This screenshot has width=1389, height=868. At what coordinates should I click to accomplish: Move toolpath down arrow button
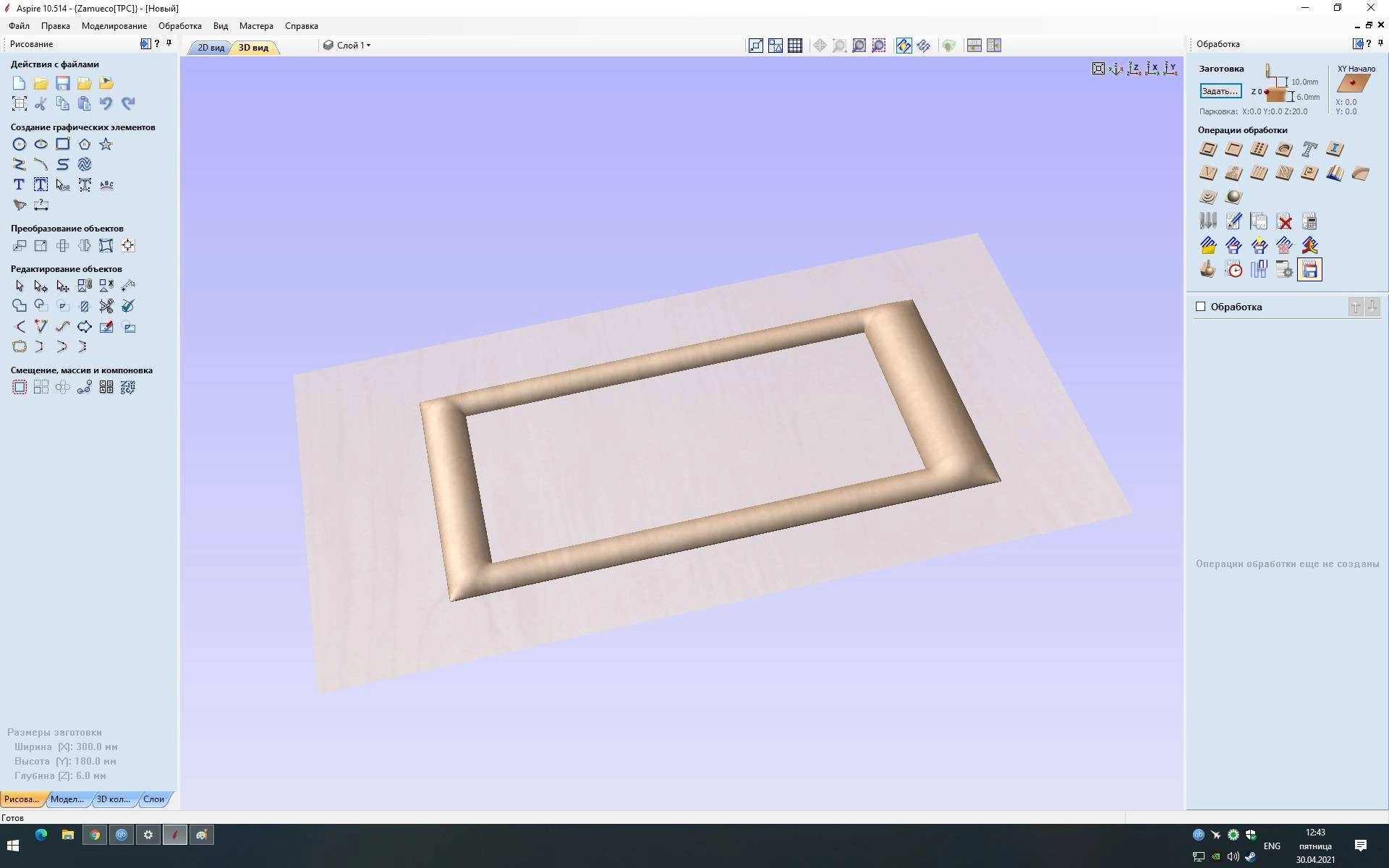[x=1372, y=307]
